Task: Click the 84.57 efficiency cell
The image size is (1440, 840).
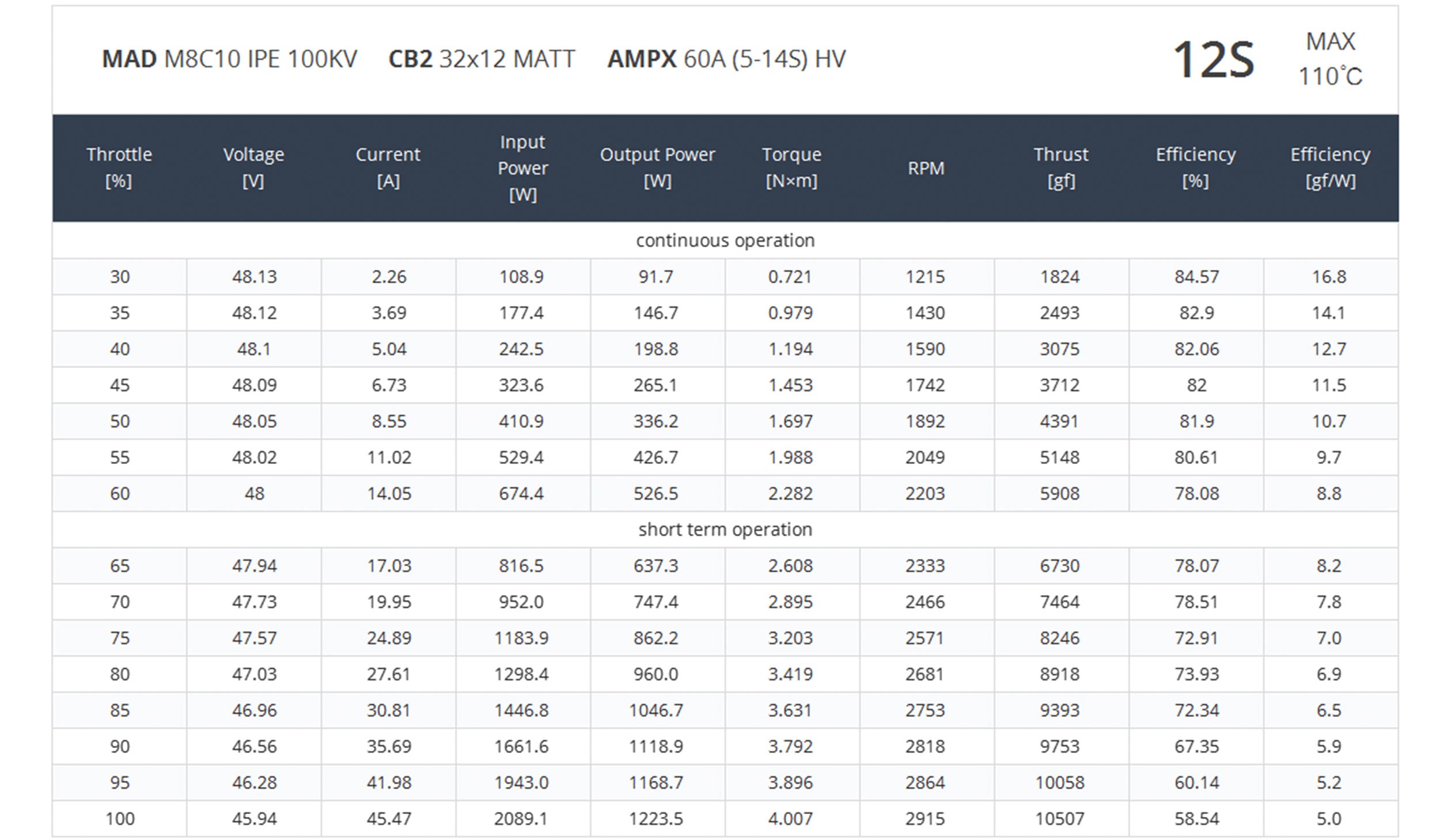Action: [1196, 276]
